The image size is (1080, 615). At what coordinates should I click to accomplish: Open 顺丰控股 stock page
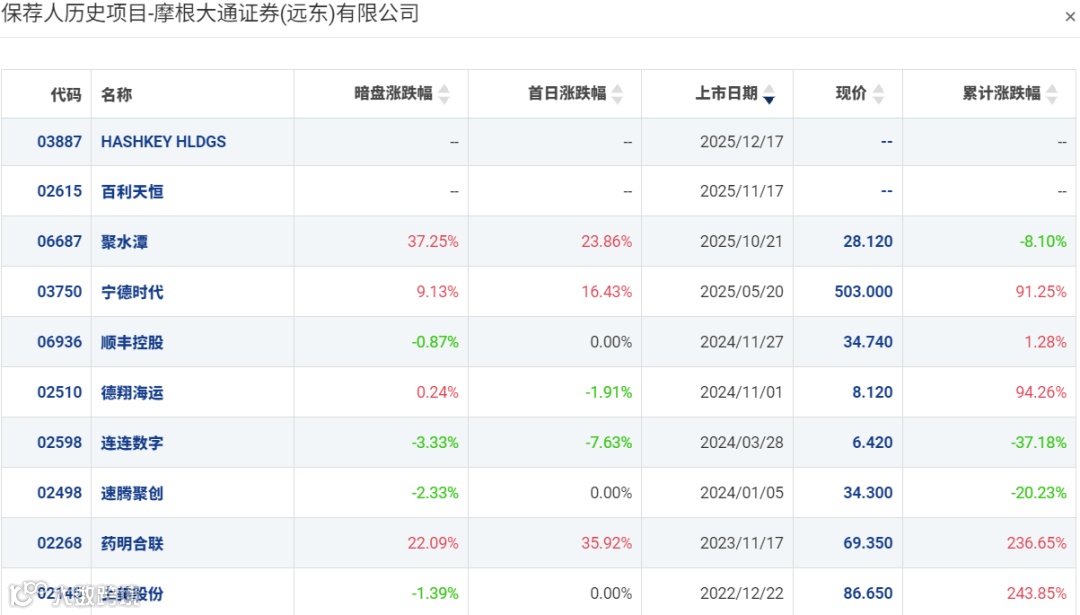coord(132,342)
